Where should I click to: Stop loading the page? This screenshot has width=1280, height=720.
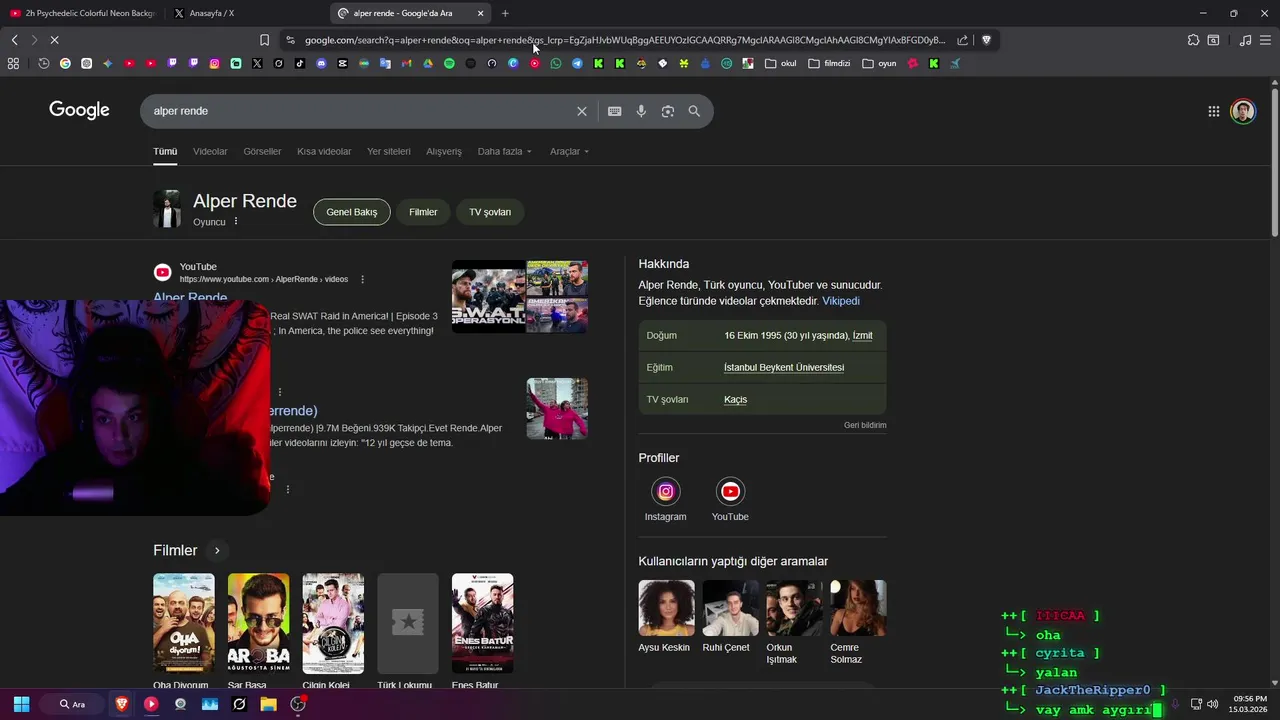tap(54, 40)
